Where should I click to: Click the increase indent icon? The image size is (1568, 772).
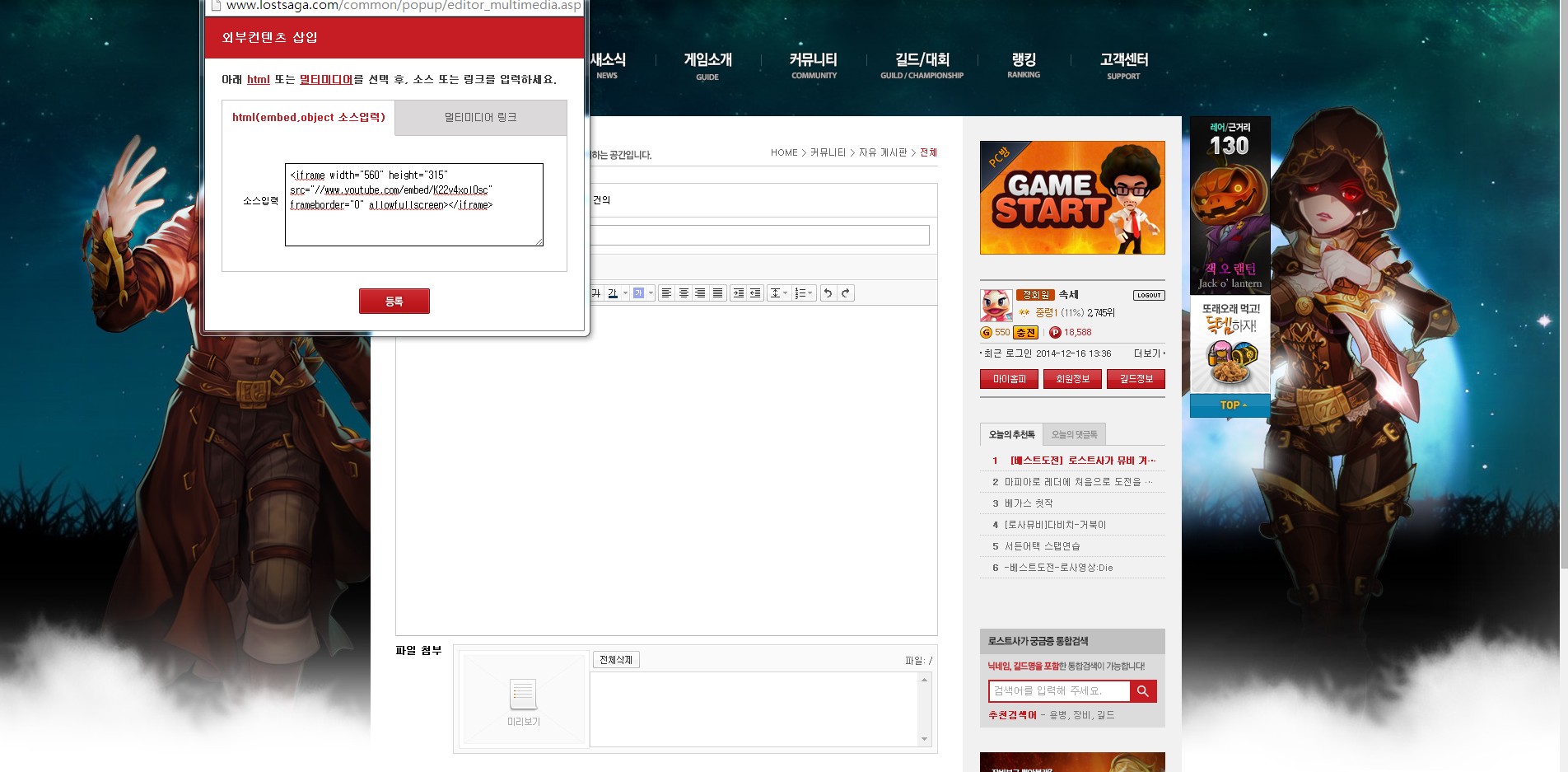[739, 293]
